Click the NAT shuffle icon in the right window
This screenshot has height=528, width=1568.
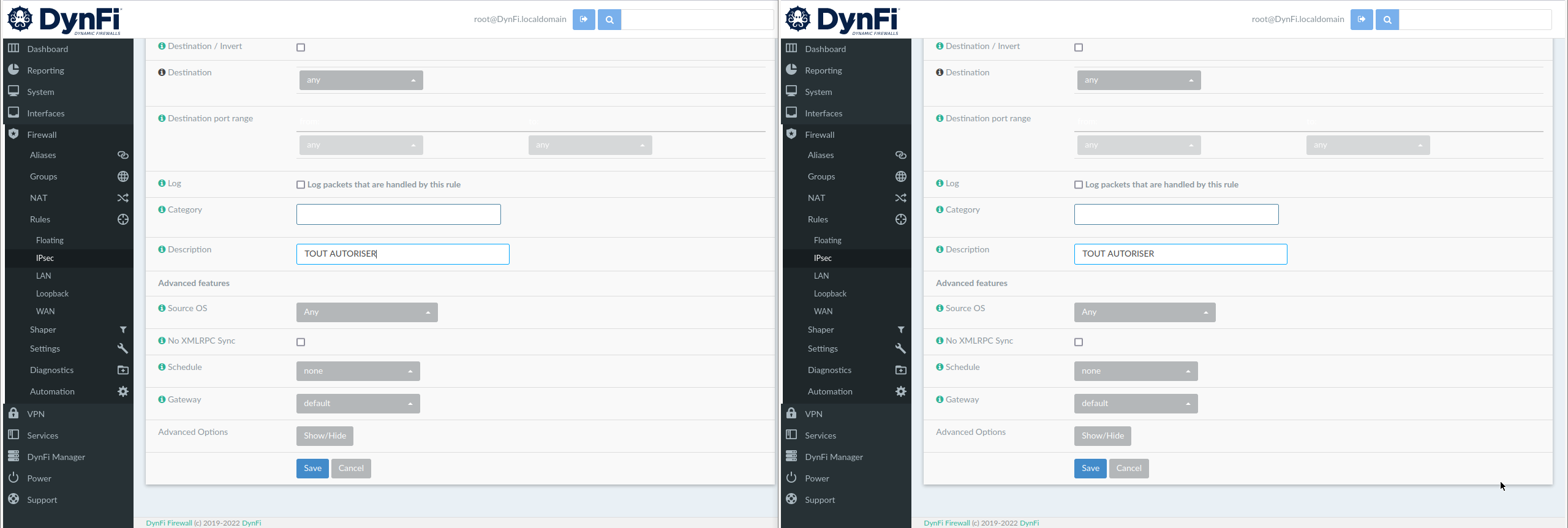click(x=900, y=198)
